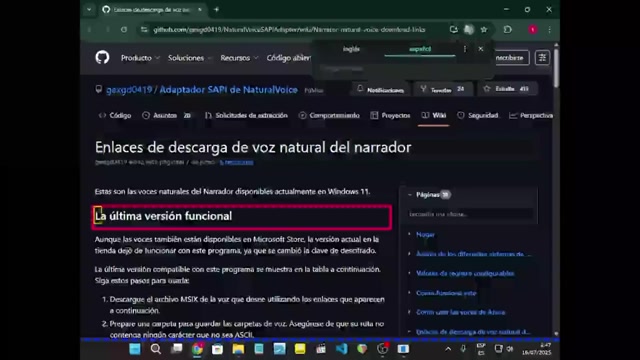Click the gexgd0419 owner link
640x360 pixels.
(129, 90)
